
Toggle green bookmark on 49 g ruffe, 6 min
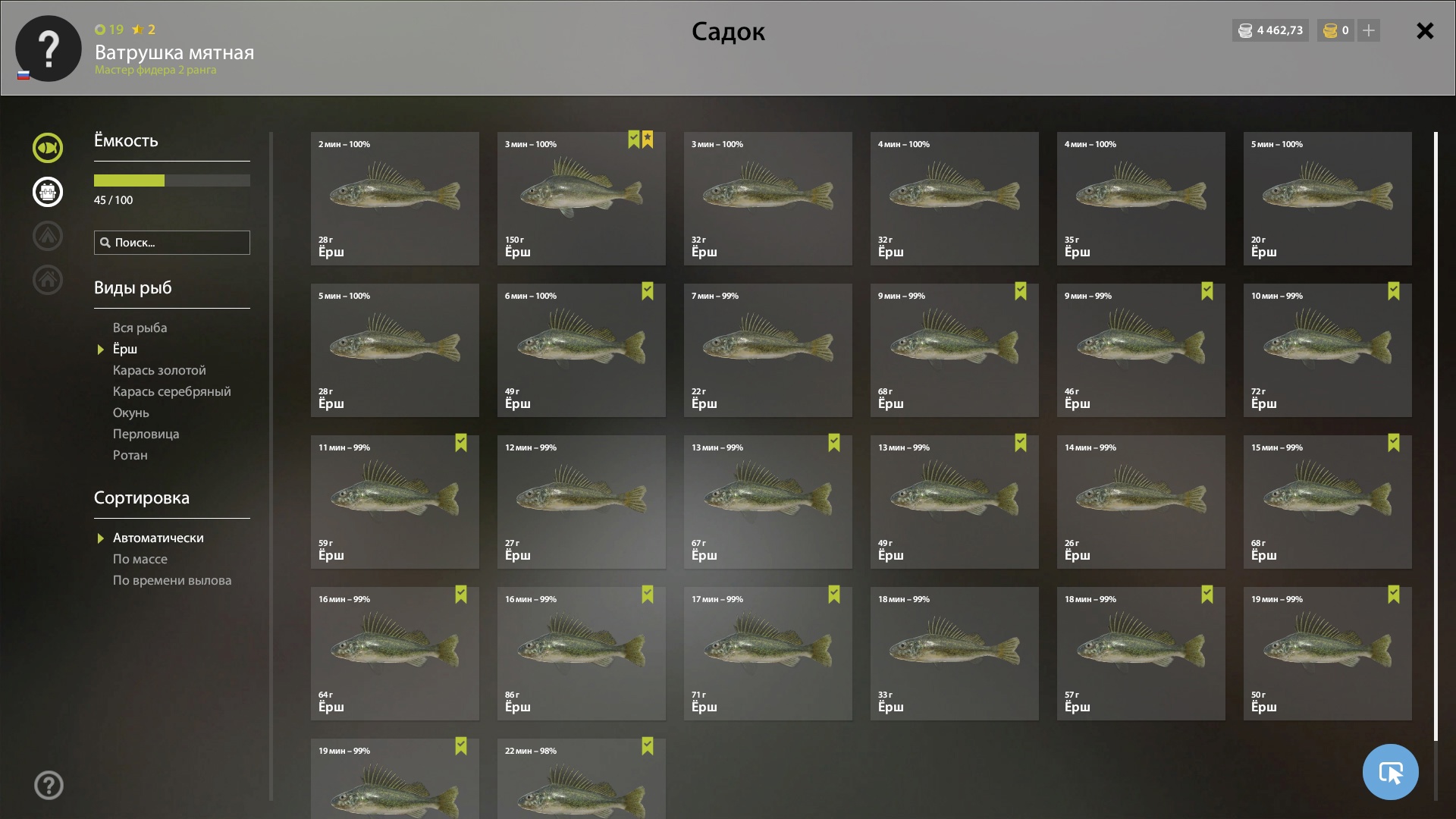point(648,291)
